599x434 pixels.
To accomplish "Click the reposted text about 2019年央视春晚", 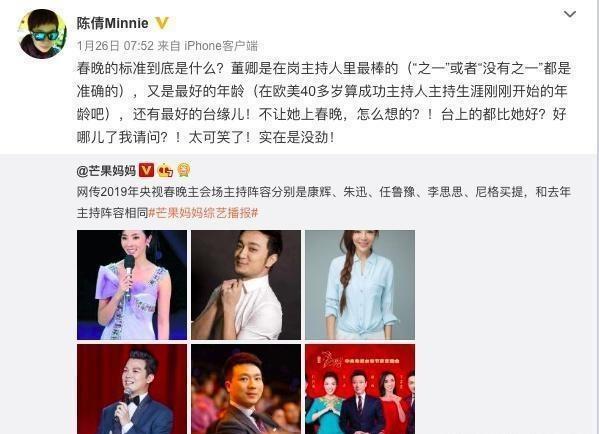I will pos(324,202).
